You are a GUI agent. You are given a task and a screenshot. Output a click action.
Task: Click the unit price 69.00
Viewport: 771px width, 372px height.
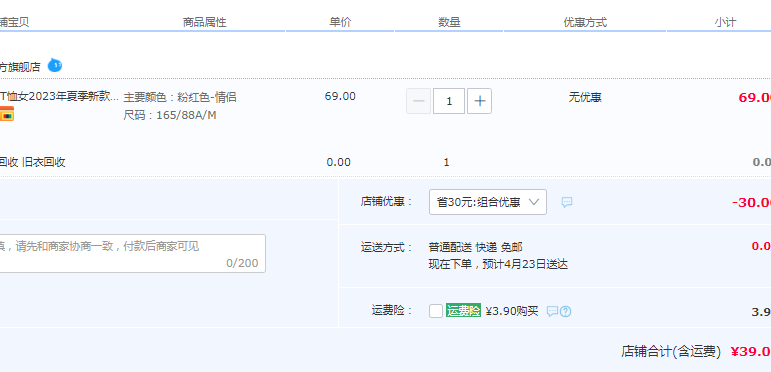pos(340,96)
